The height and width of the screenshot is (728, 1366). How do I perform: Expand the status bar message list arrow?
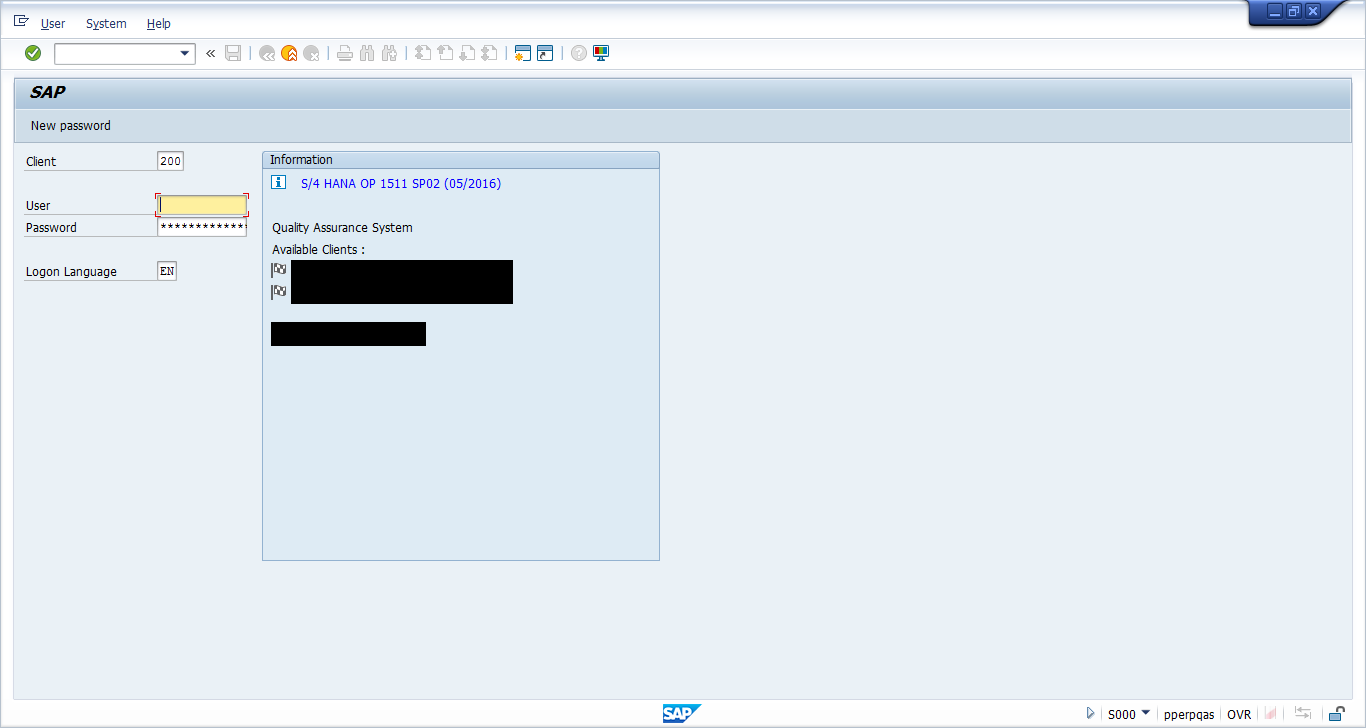[1090, 714]
